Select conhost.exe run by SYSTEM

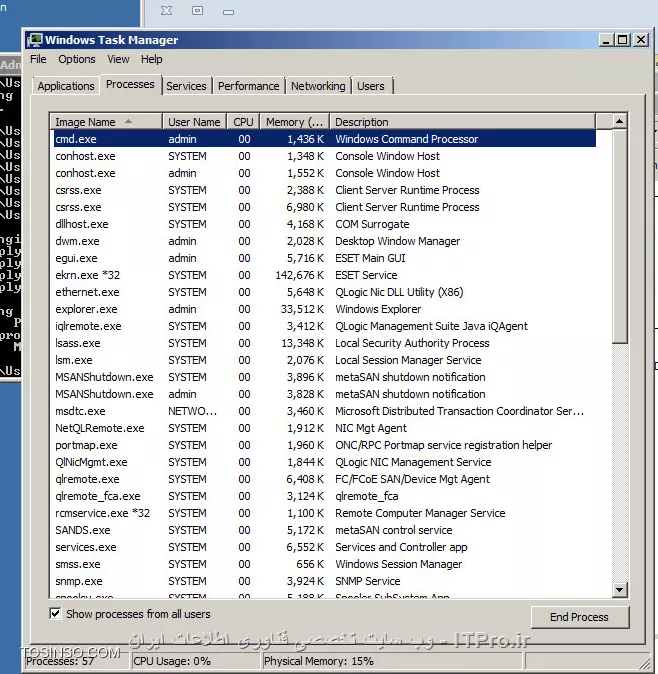[x=325, y=156]
